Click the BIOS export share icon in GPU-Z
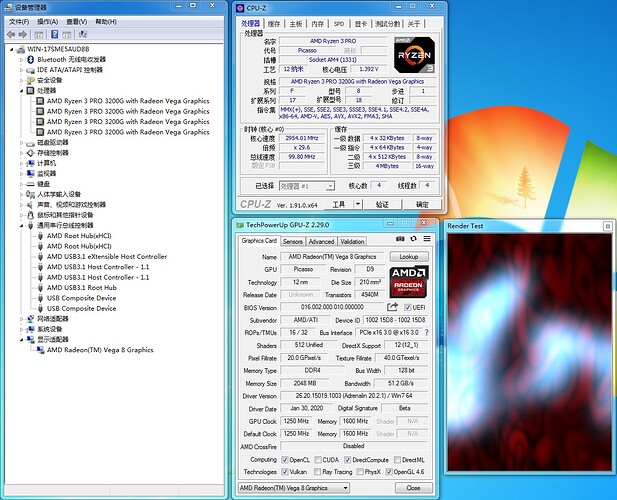 [392, 307]
